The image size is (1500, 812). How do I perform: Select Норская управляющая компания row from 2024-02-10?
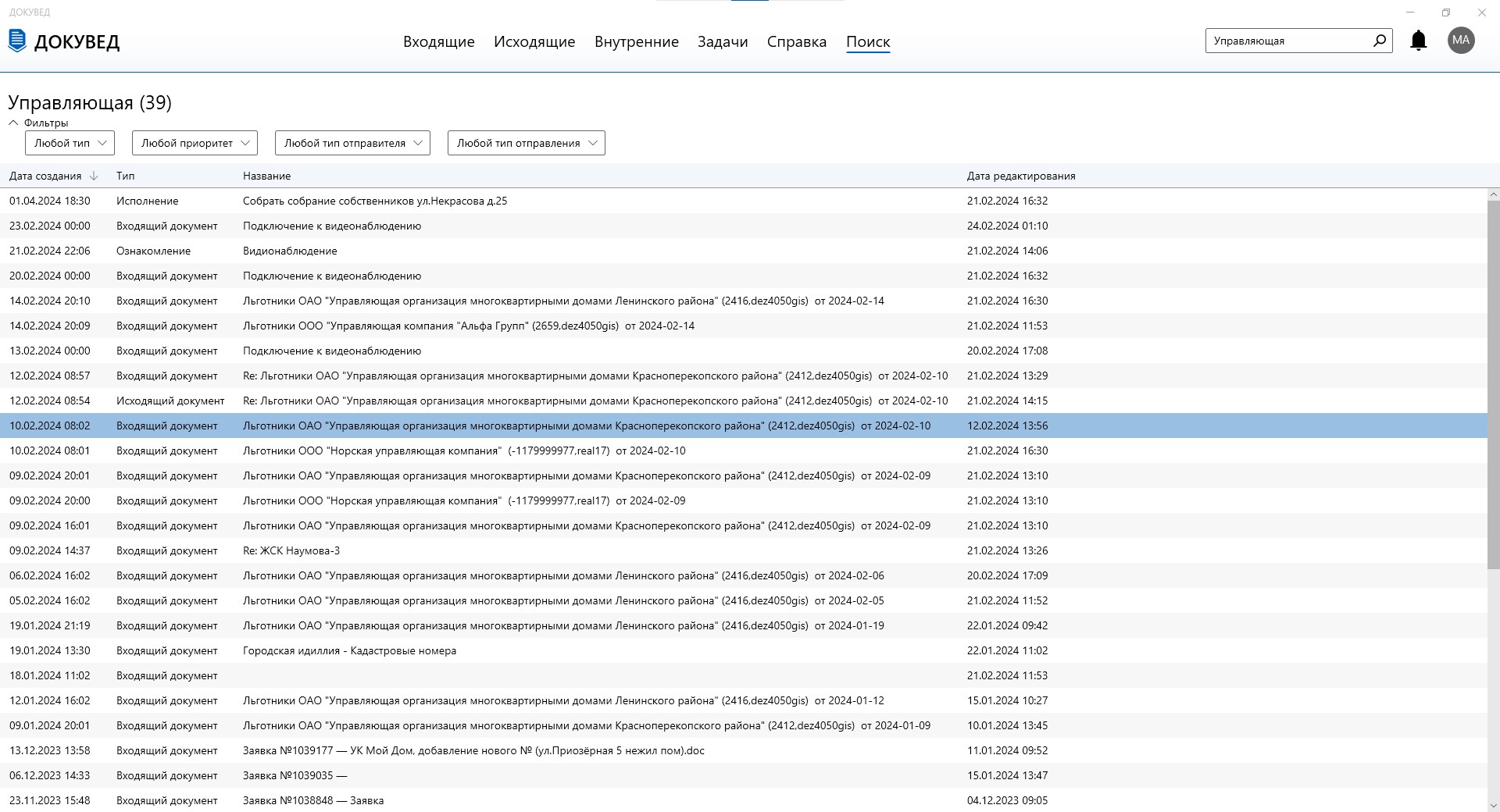743,451
